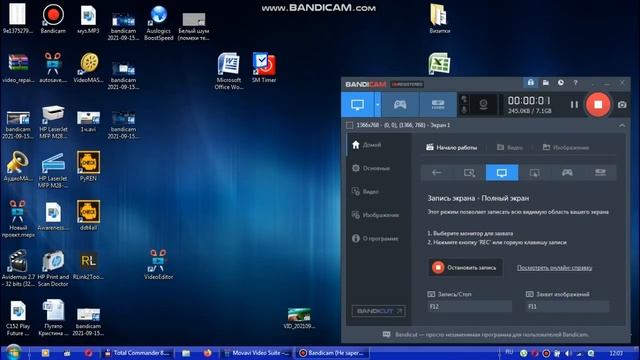Image resolution: width=640 pixels, height=360 pixels.
Task: Select the PyREN desktop icon
Action: pyautogui.click(x=88, y=166)
